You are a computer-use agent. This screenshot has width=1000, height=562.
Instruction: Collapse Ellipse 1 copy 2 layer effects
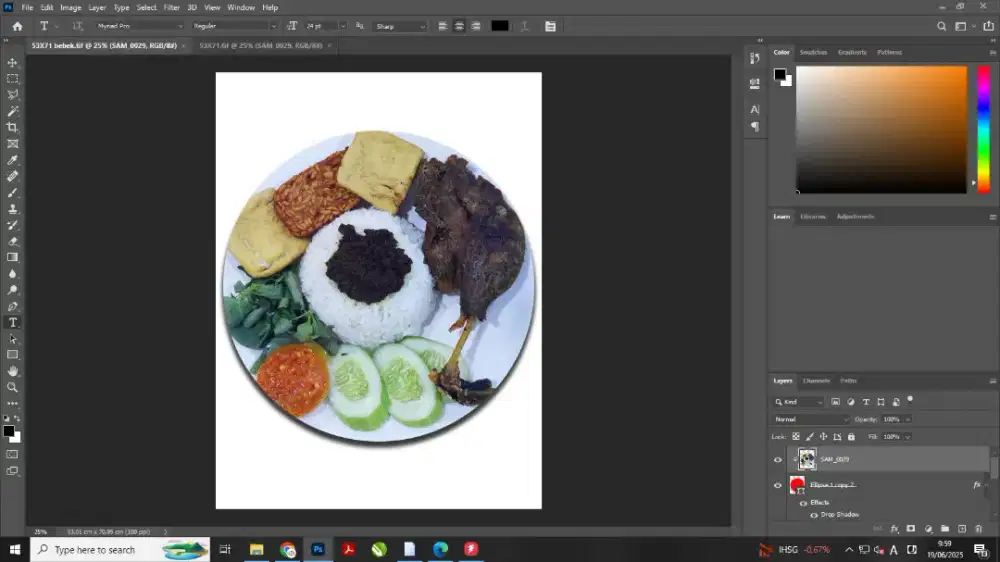(x=985, y=485)
